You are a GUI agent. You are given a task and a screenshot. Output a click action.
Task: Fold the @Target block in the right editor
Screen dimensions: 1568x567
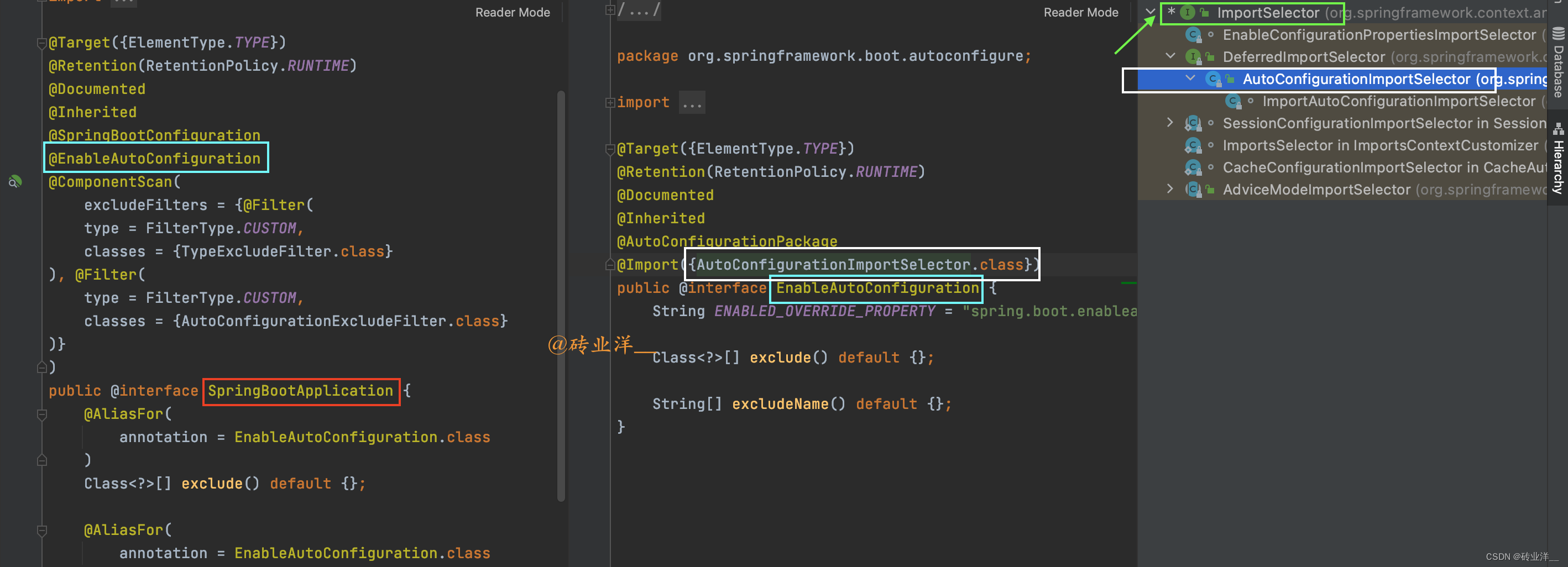coord(610,149)
